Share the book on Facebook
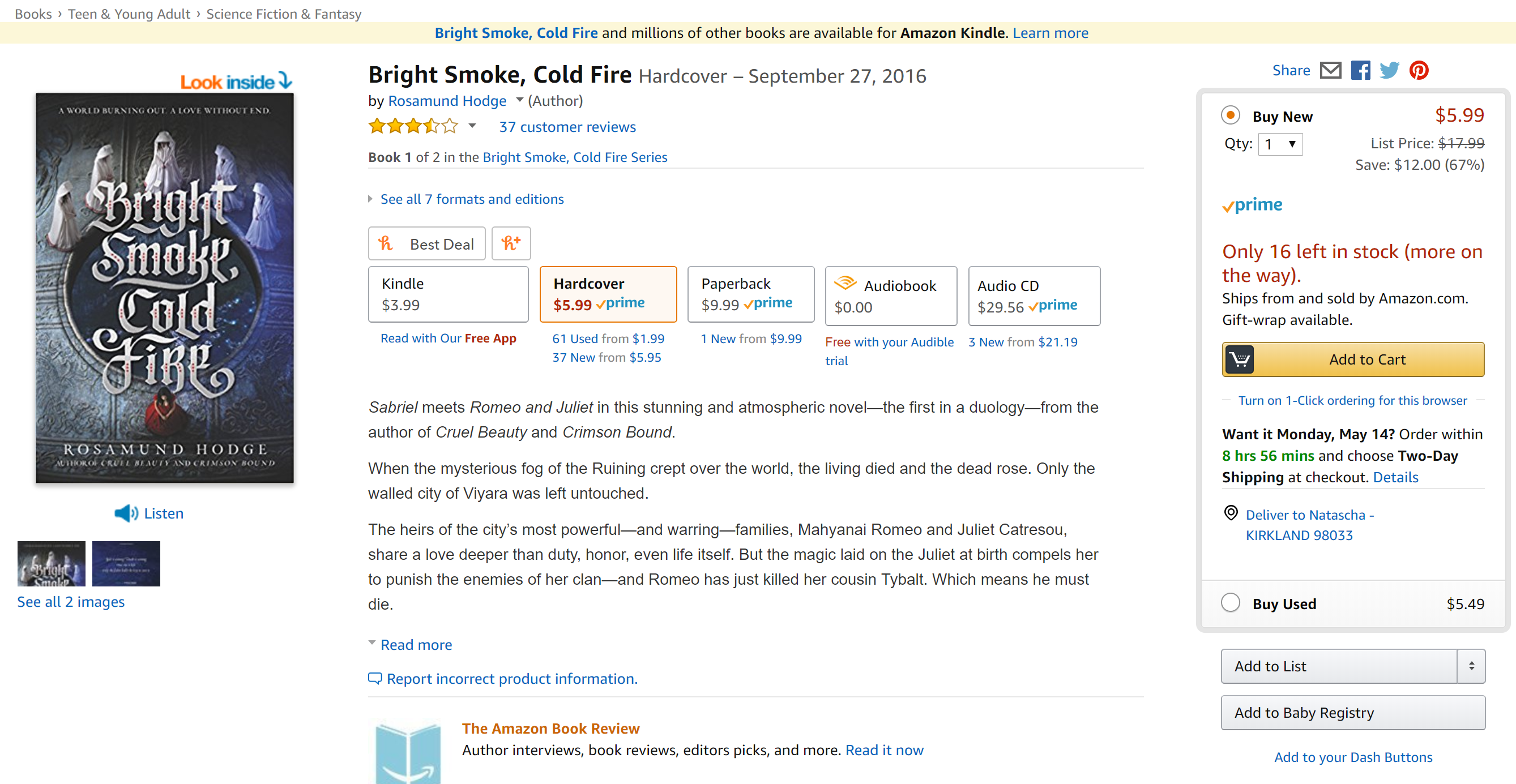1516x784 pixels. click(1361, 70)
